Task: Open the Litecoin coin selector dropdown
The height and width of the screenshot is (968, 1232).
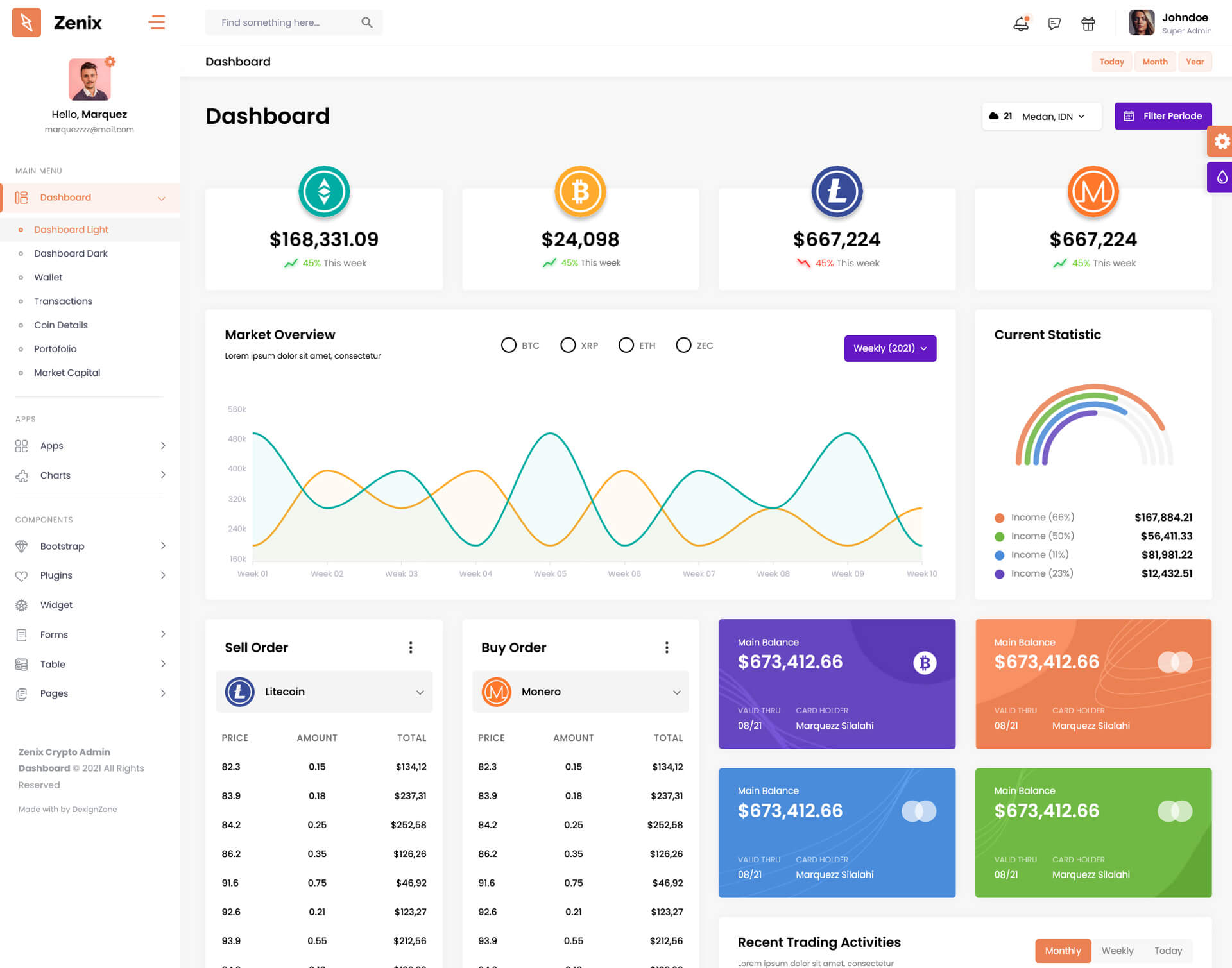Action: tap(324, 692)
